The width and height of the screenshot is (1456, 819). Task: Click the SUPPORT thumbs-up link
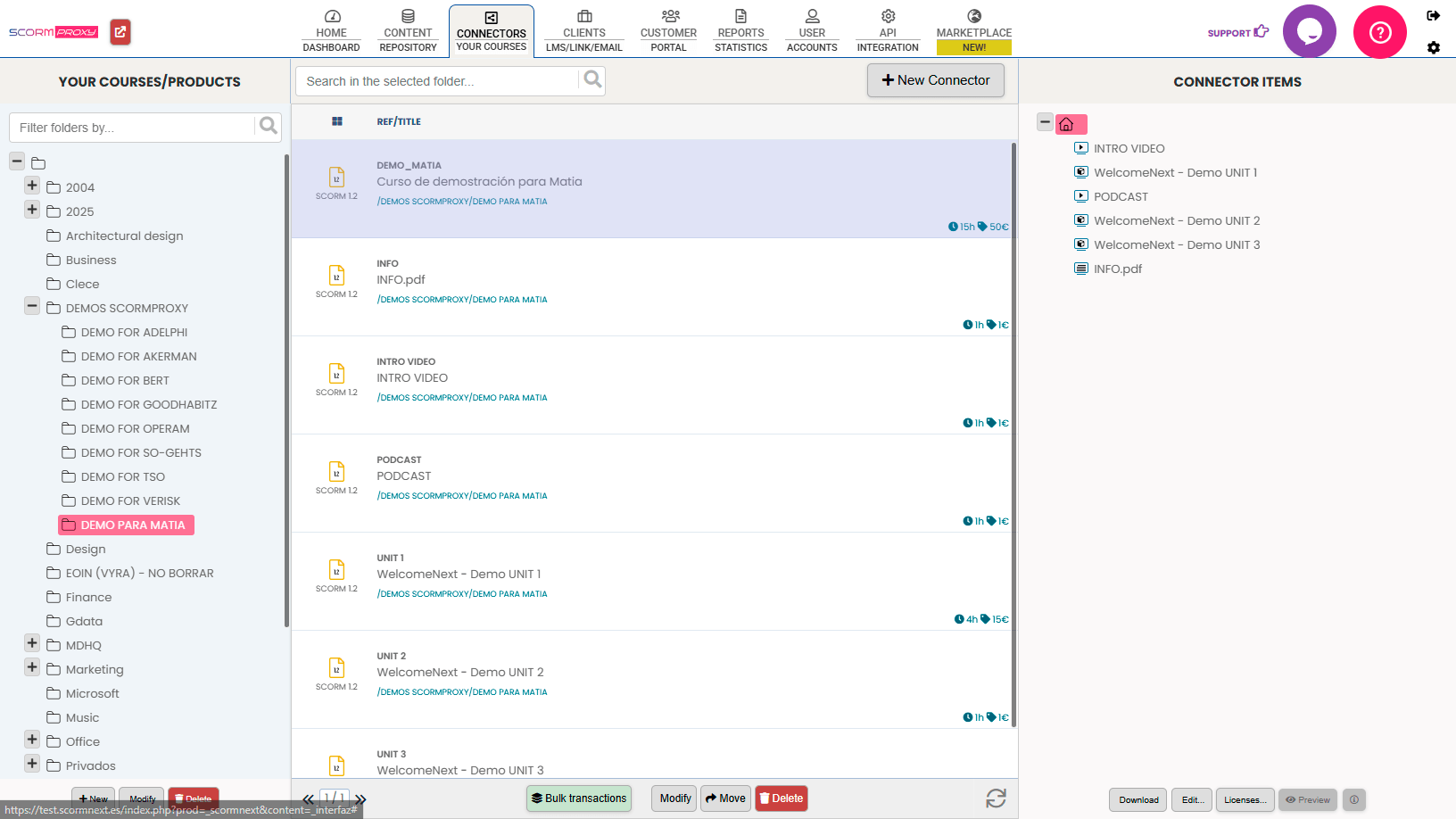click(1237, 32)
